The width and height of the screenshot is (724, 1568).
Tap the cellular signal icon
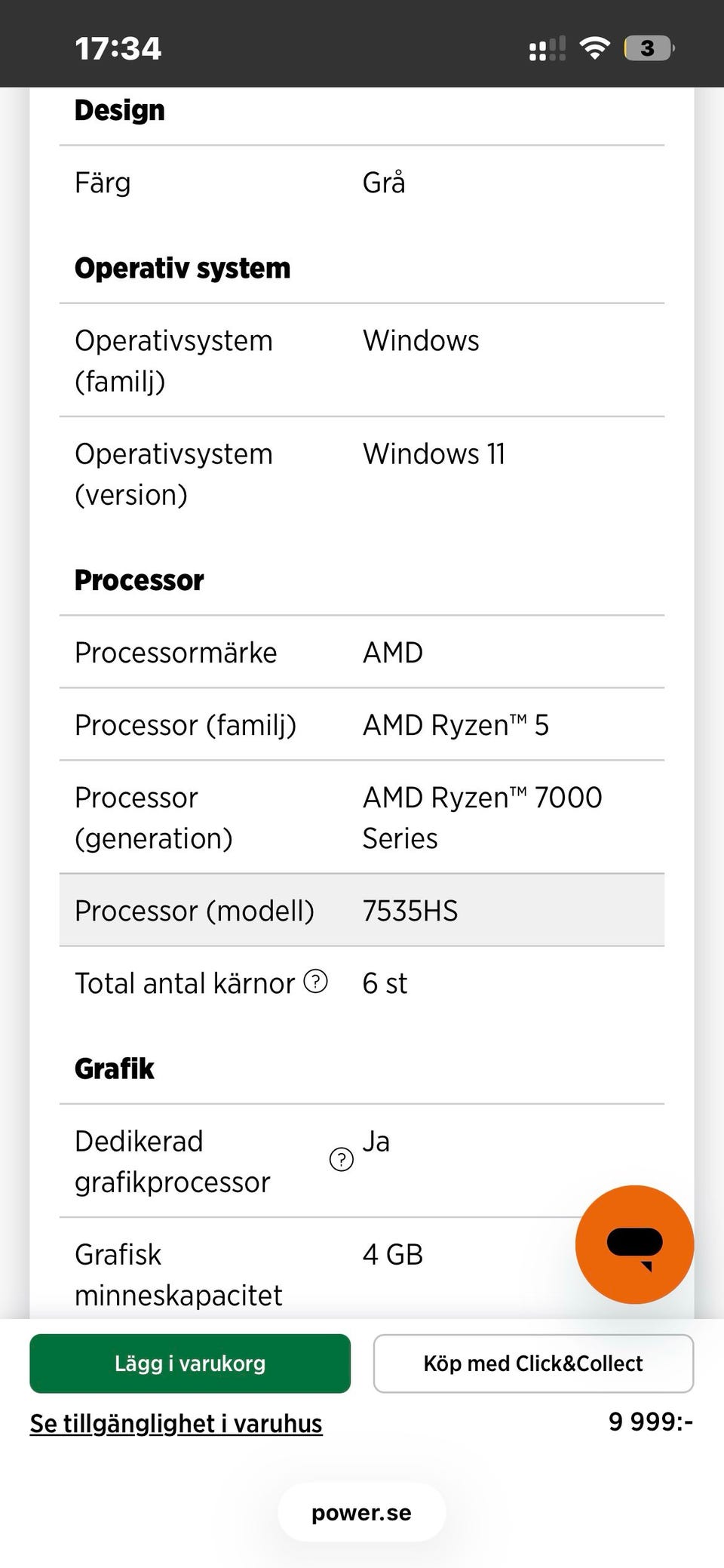(x=547, y=49)
